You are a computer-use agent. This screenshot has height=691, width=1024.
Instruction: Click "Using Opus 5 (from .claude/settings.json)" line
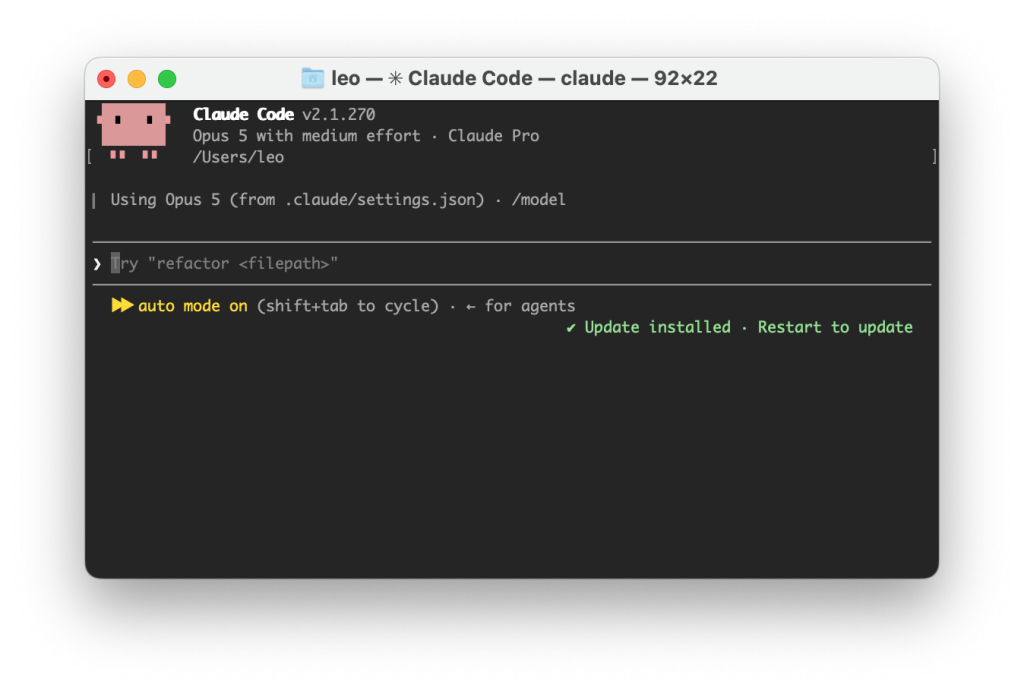(x=297, y=200)
